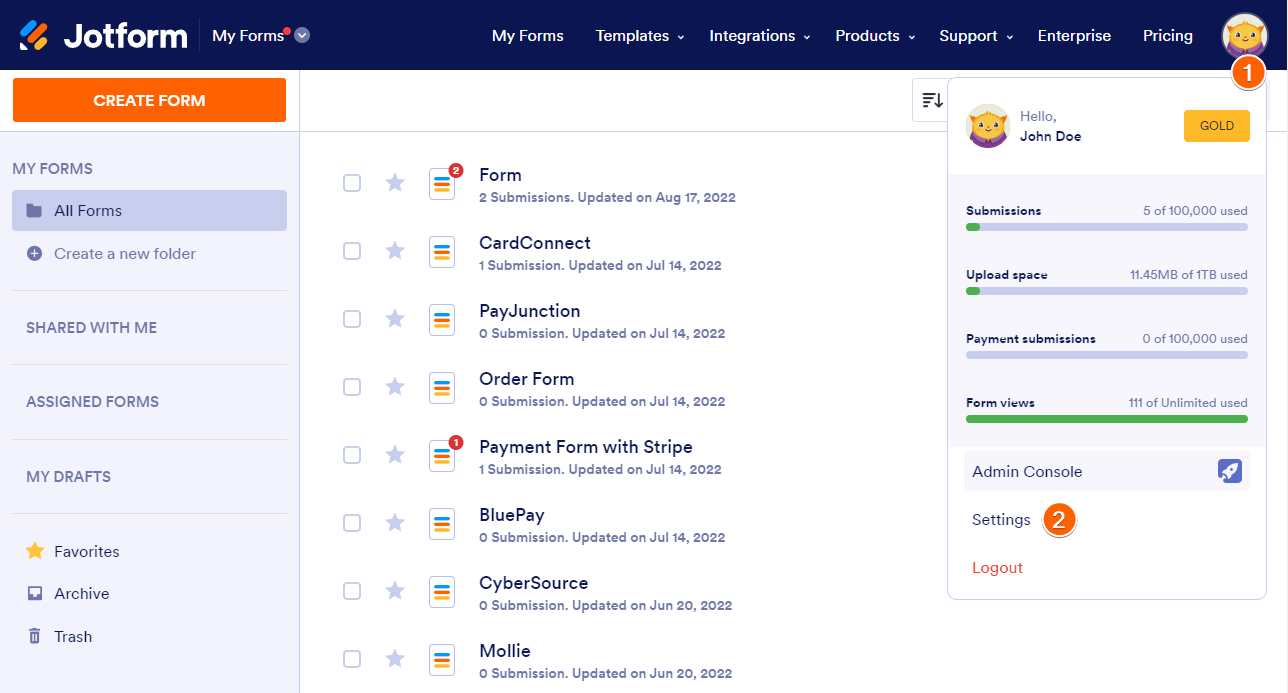The image size is (1288, 693).
Task: Click the Payment submissions usage bar
Action: [x=1107, y=355]
